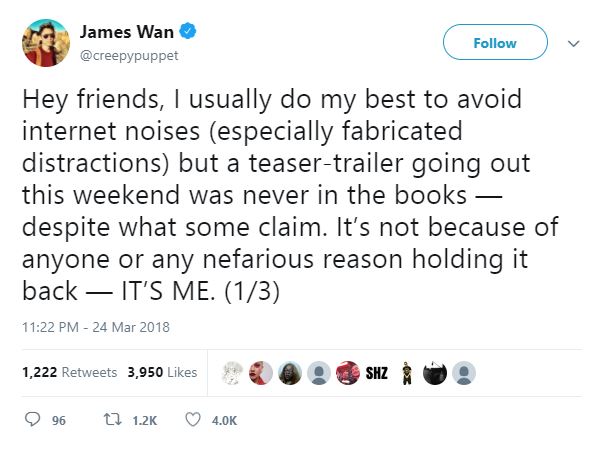The width and height of the screenshot is (606, 449).
Task: Click the last default gray liker avatar
Action: point(464,373)
